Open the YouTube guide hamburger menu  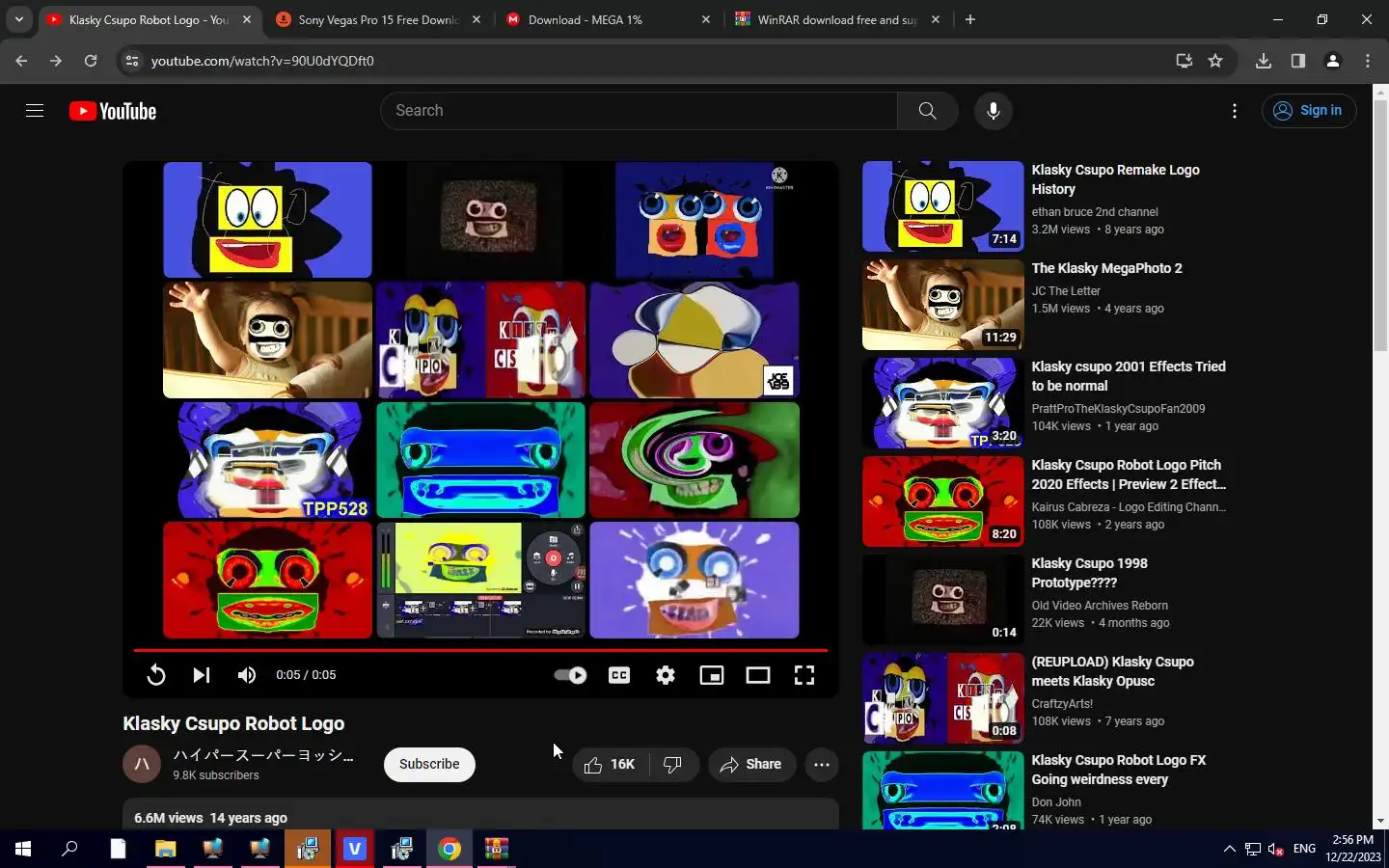(x=35, y=111)
